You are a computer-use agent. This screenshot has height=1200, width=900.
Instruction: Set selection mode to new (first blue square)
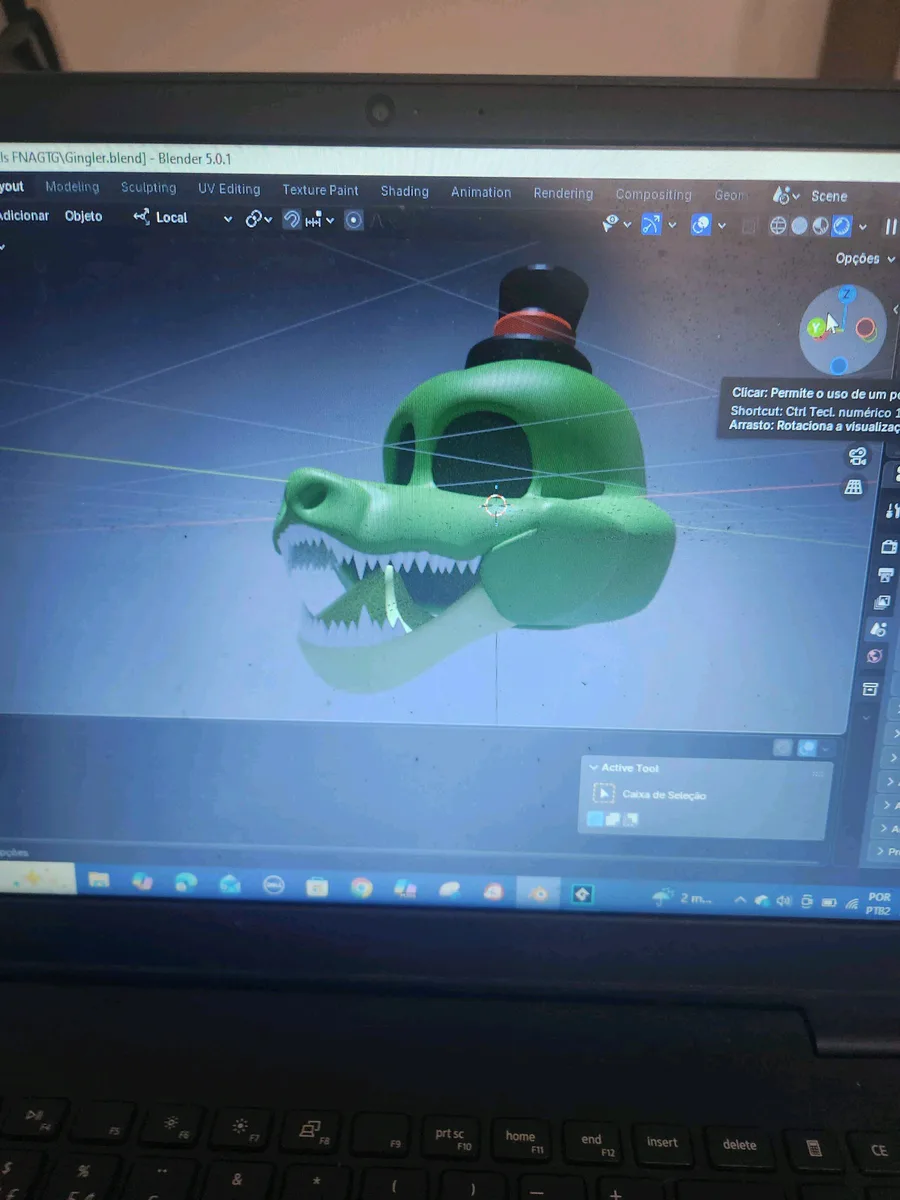pyautogui.click(x=595, y=819)
